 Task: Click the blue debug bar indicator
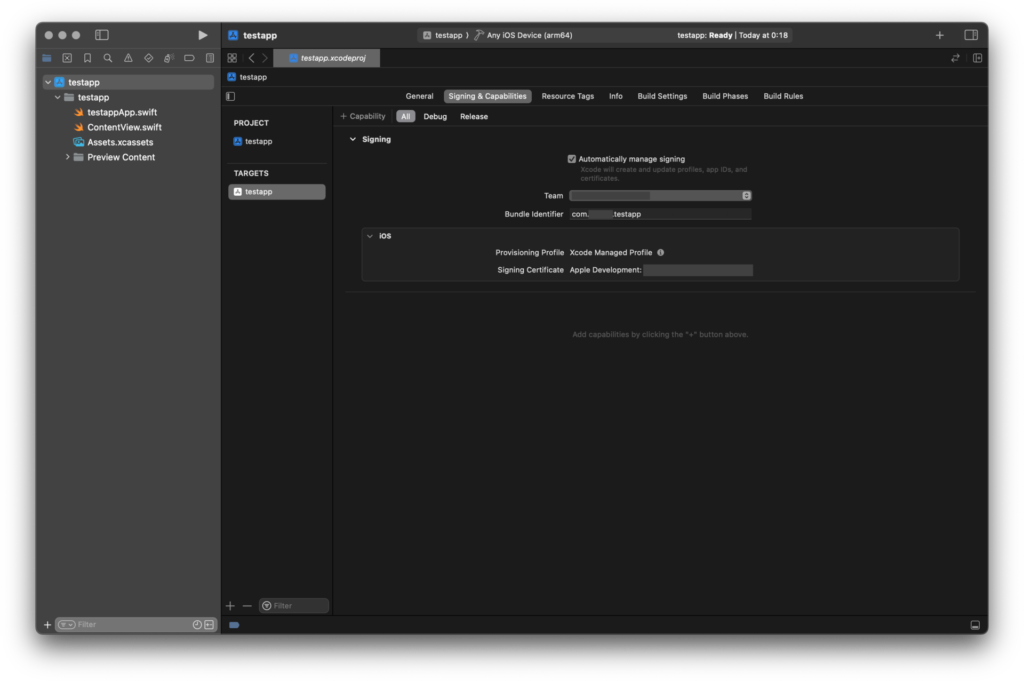click(234, 625)
